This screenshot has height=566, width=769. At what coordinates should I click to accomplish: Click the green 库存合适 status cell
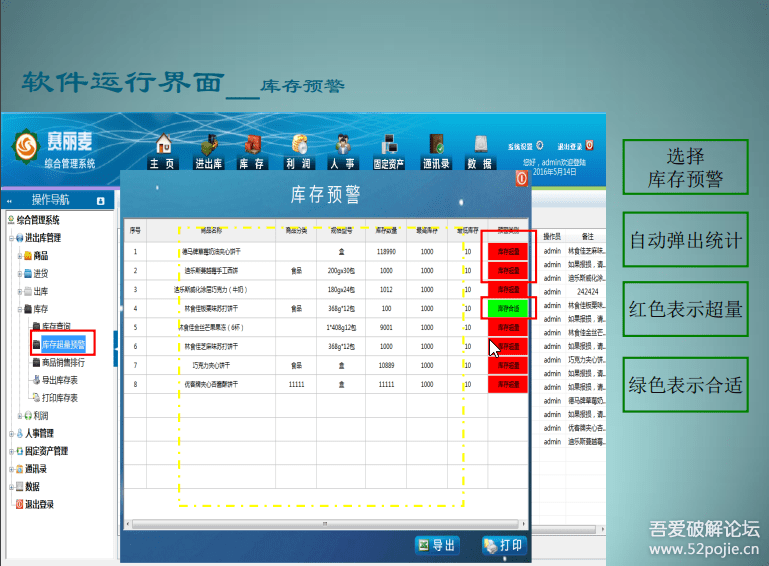[x=508, y=308]
